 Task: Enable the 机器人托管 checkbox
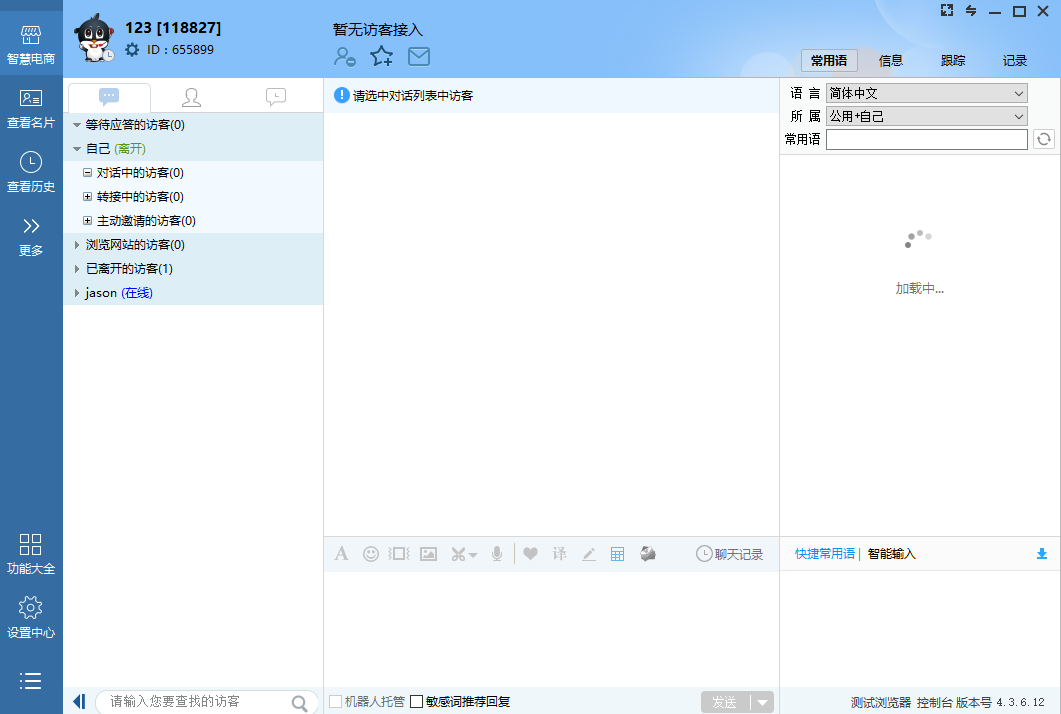(336, 702)
